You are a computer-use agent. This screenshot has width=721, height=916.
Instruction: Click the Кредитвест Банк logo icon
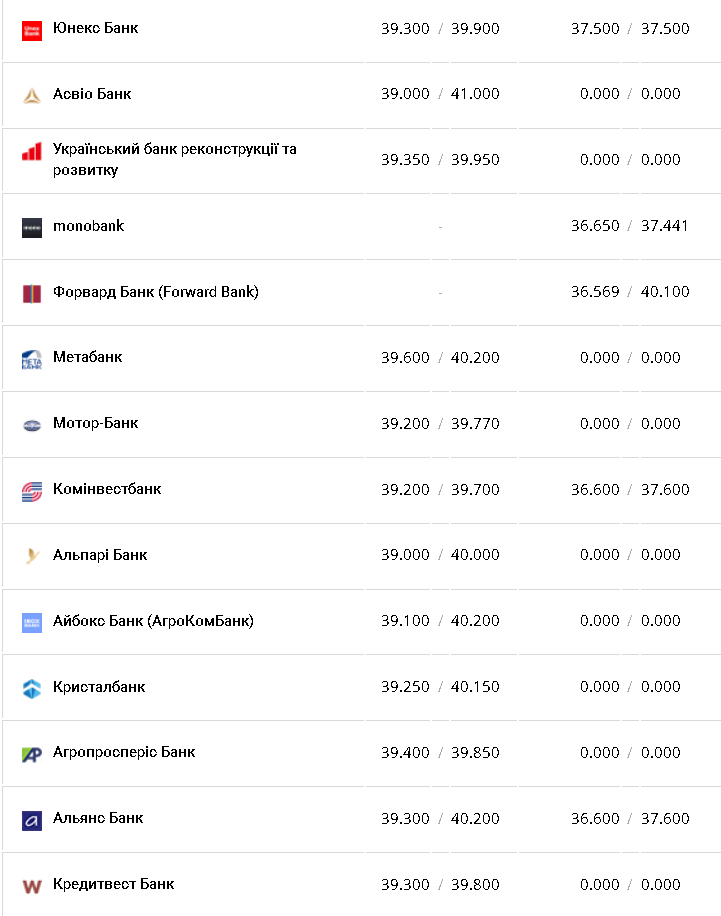(32, 886)
